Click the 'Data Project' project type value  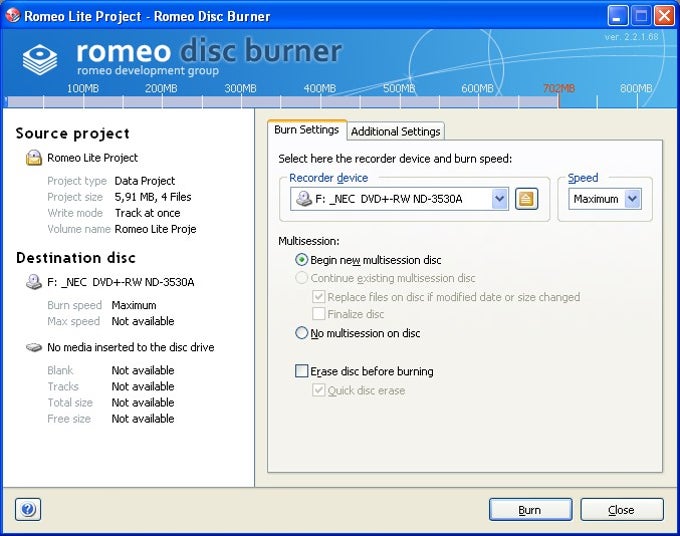coord(145,181)
